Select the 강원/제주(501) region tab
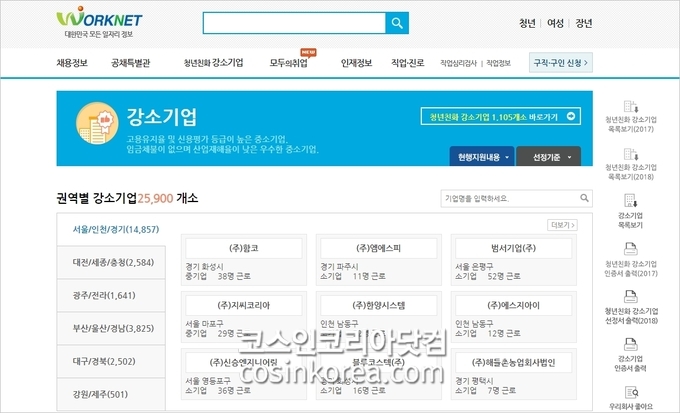 click(x=111, y=394)
